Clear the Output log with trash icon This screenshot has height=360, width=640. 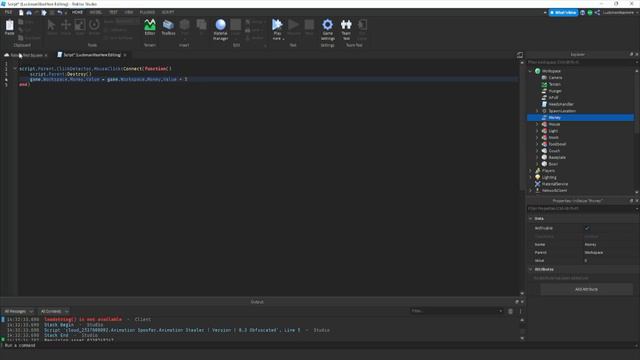[510, 311]
